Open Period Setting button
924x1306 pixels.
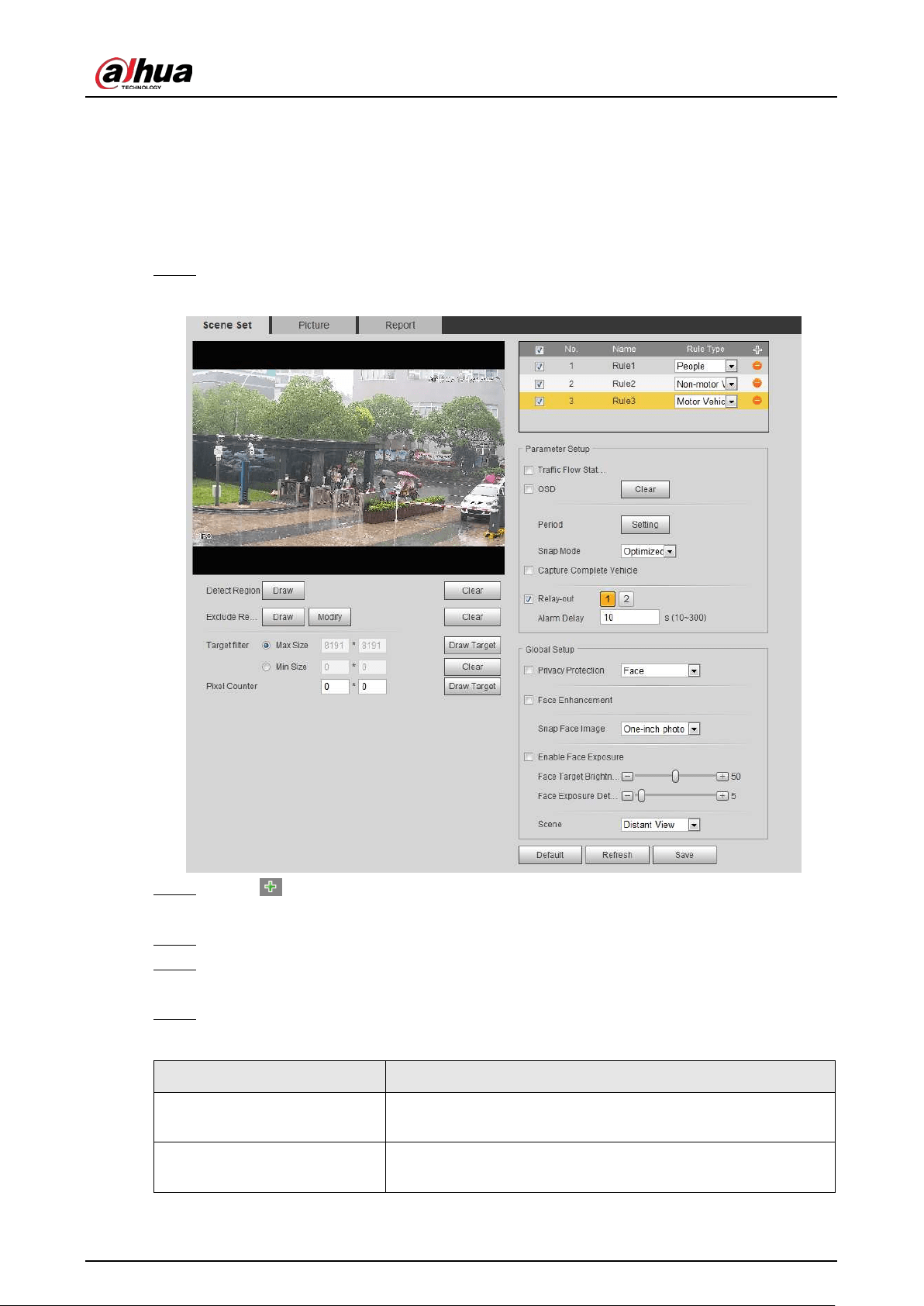[x=645, y=525]
